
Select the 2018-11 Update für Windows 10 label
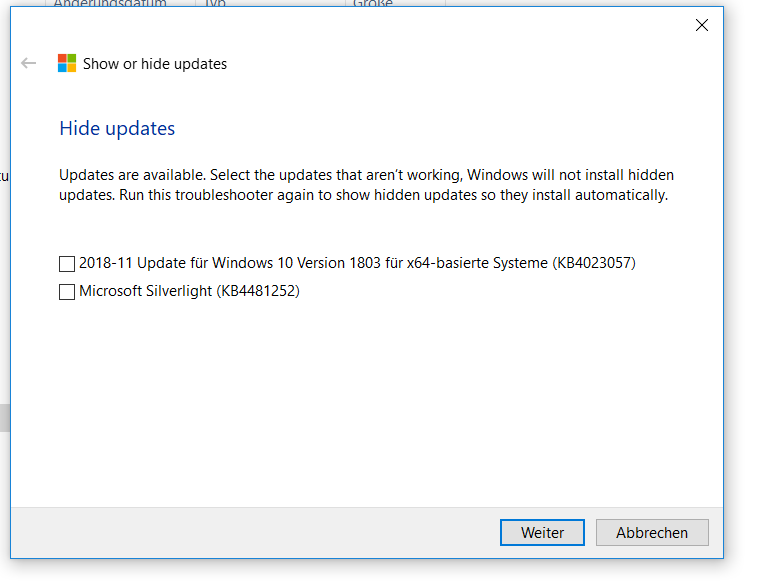point(357,263)
